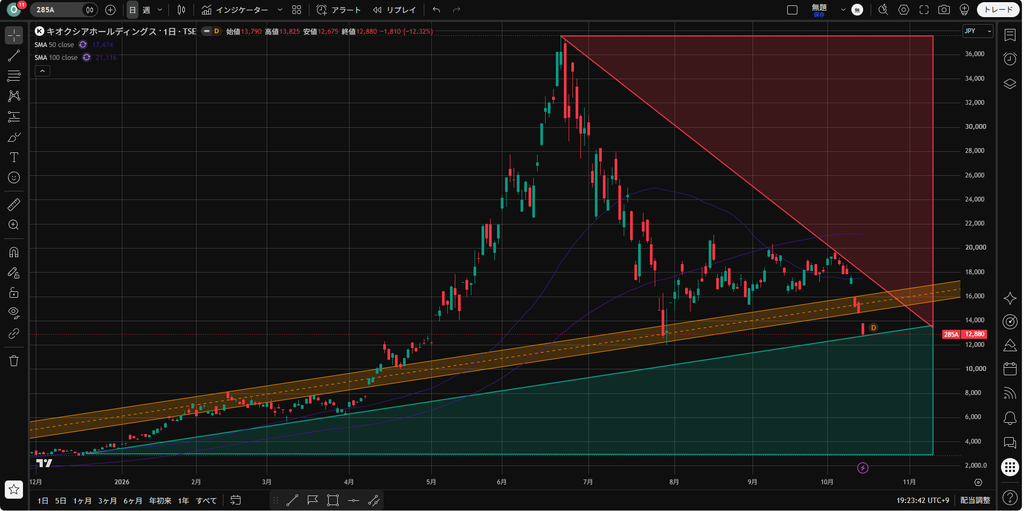Click the トレード trade button
The width and height of the screenshot is (1024, 511).
999,10
